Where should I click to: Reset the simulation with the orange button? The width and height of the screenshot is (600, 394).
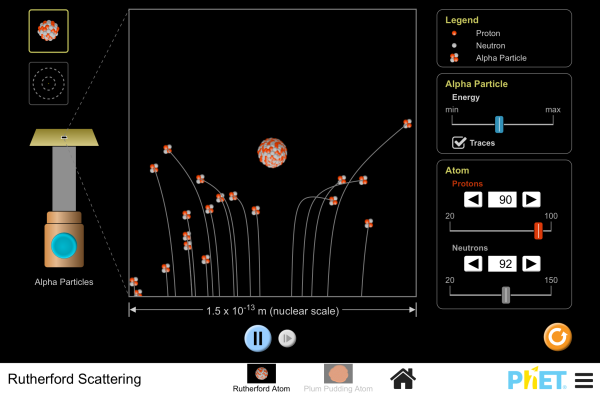[x=558, y=337]
